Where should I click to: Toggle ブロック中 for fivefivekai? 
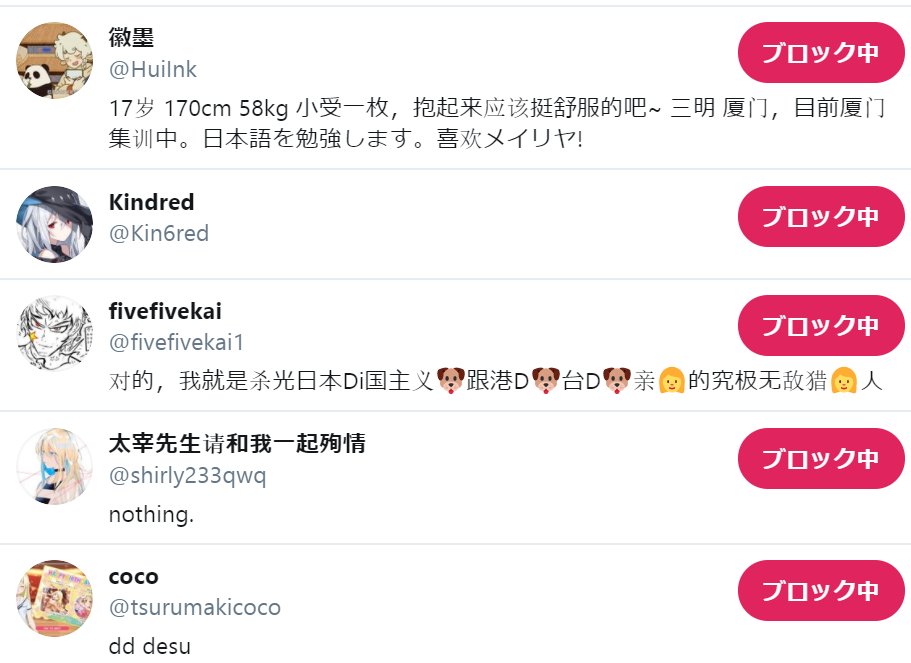[x=821, y=325]
